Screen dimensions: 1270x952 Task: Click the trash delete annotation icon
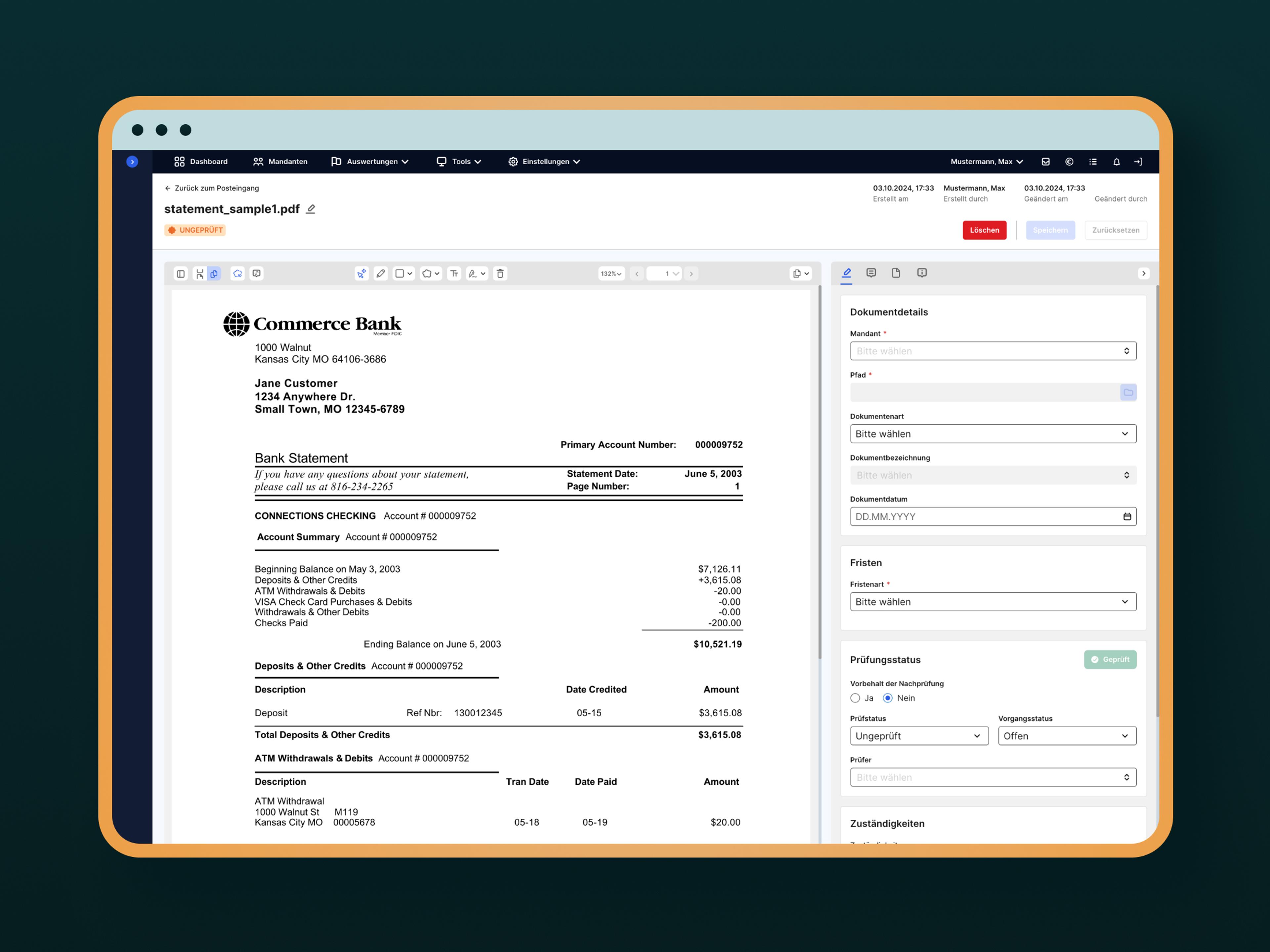point(500,274)
